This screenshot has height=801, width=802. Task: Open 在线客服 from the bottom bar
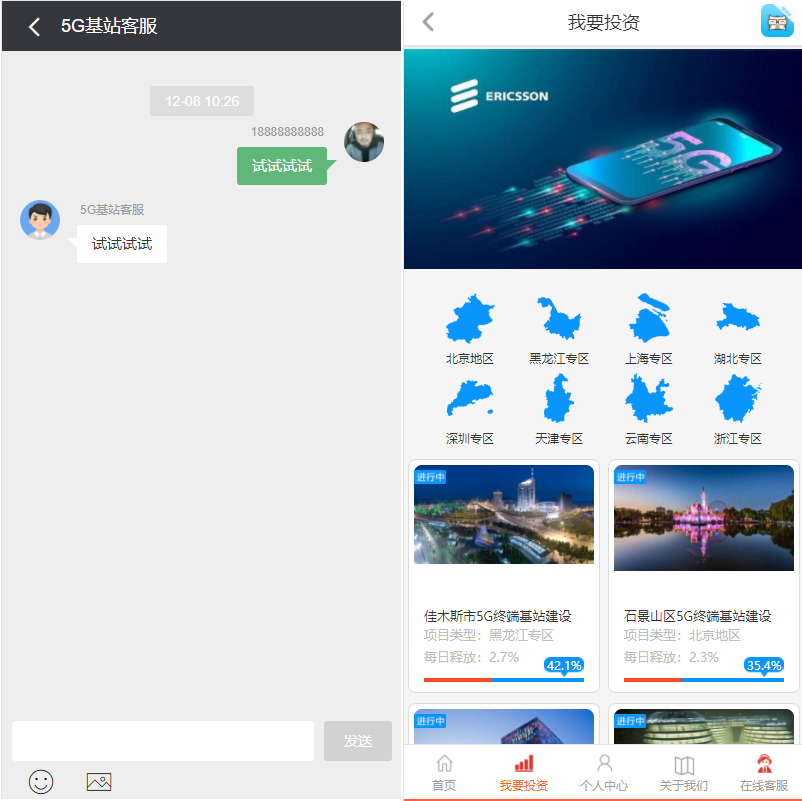764,773
